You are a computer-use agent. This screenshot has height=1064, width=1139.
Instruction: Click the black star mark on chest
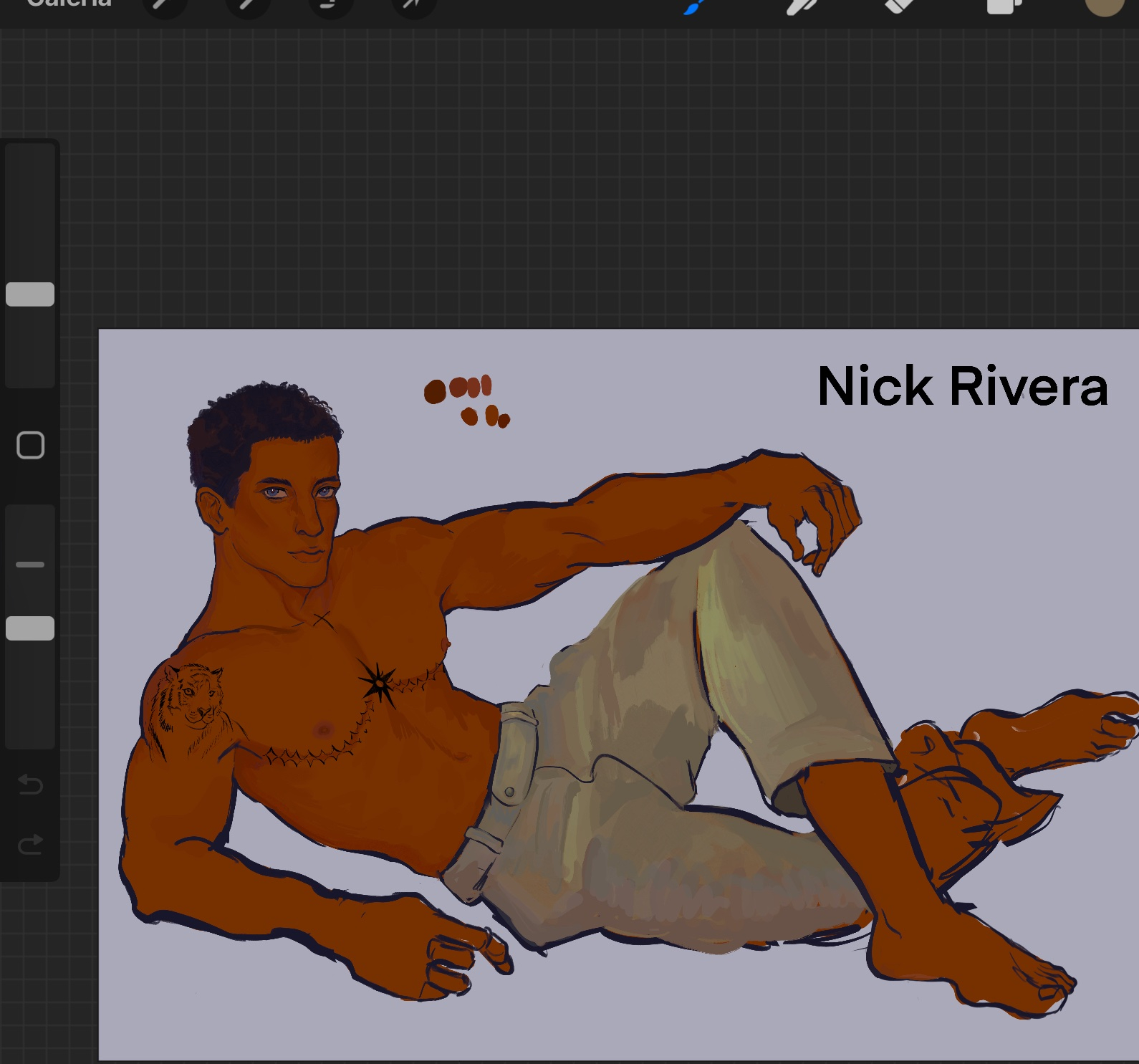(x=378, y=683)
